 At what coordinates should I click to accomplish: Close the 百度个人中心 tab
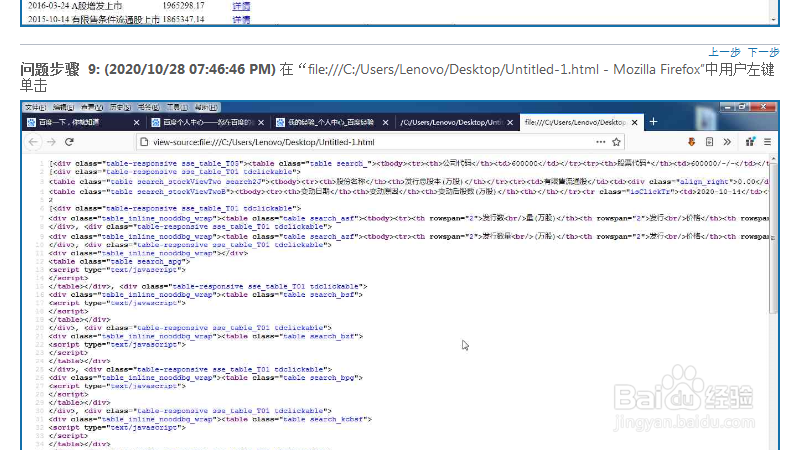click(261, 122)
